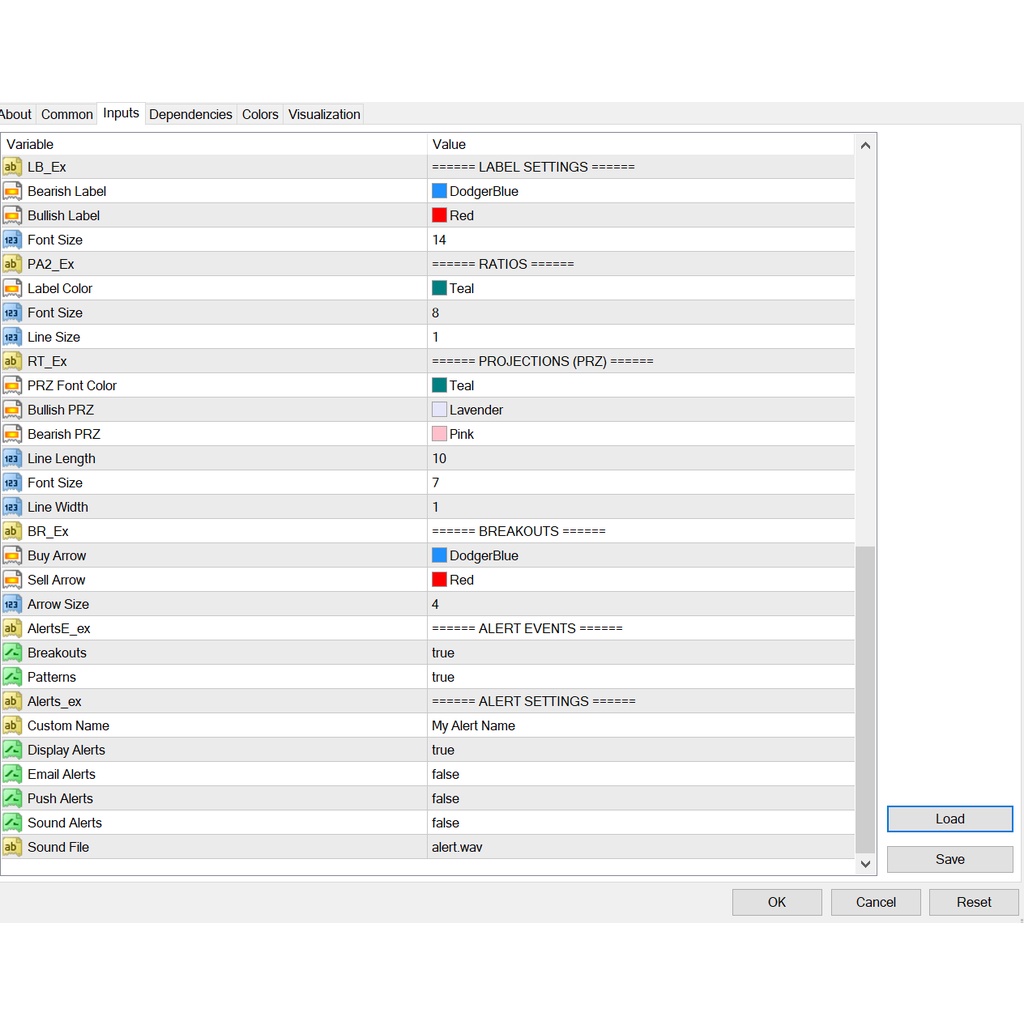Switch to the Colors tab
Screen dimensions: 1024x1024
point(260,114)
